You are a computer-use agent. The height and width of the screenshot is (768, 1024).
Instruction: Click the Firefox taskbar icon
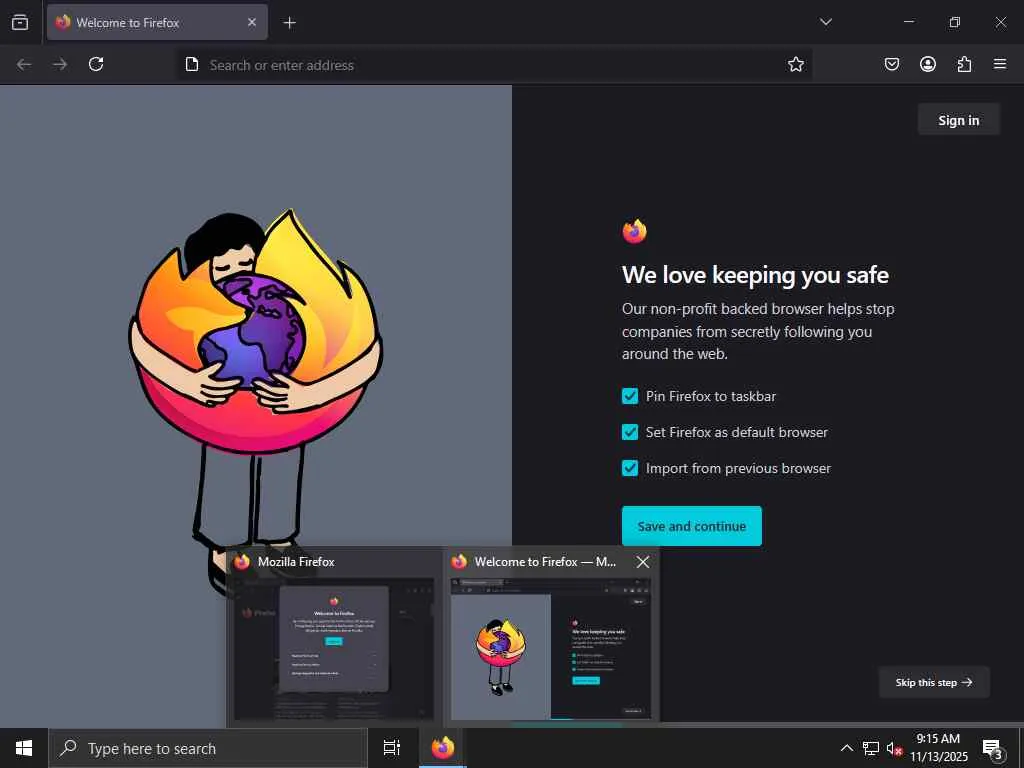pos(443,748)
